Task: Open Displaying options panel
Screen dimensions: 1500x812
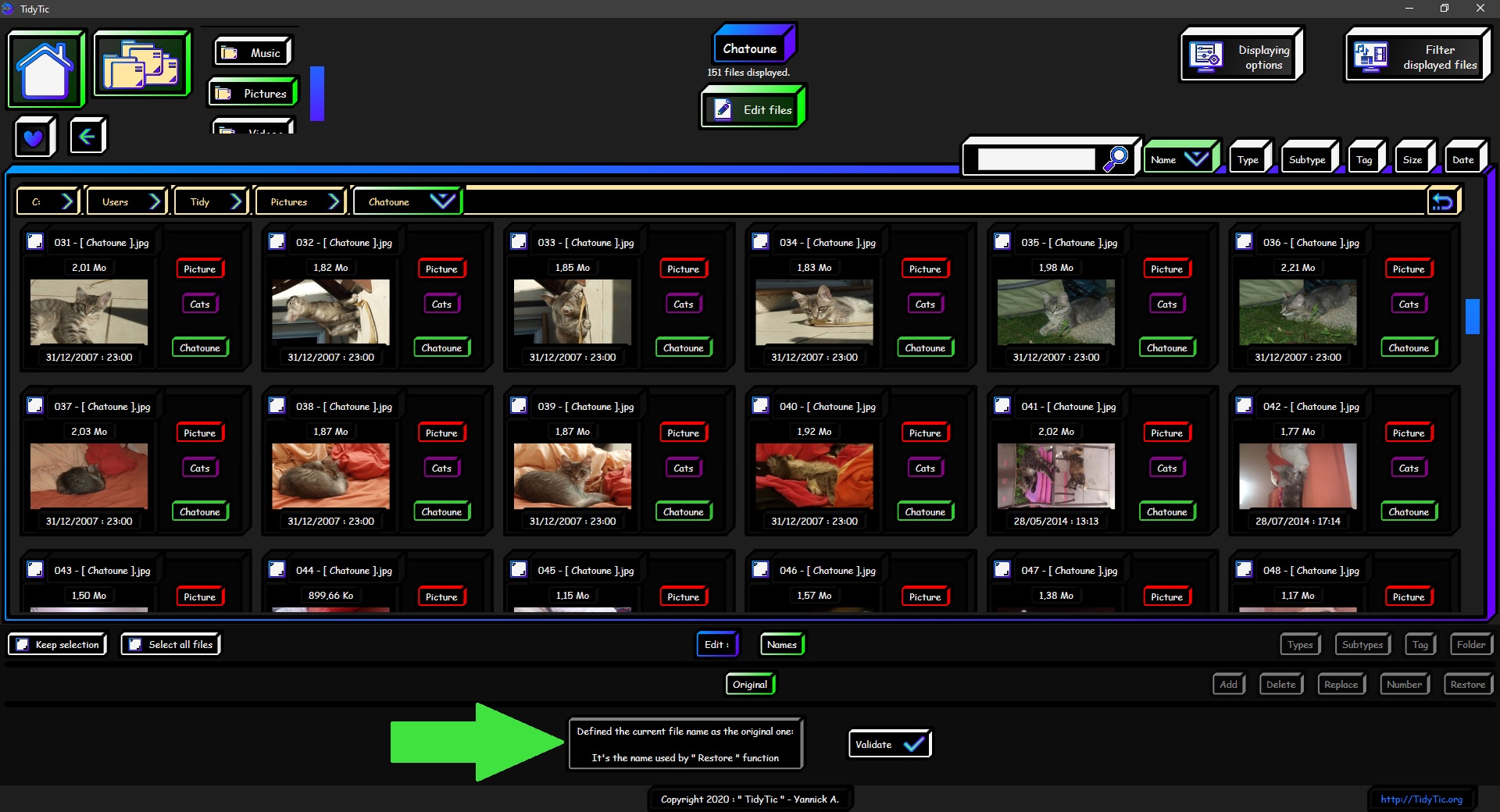Action: [x=1241, y=56]
